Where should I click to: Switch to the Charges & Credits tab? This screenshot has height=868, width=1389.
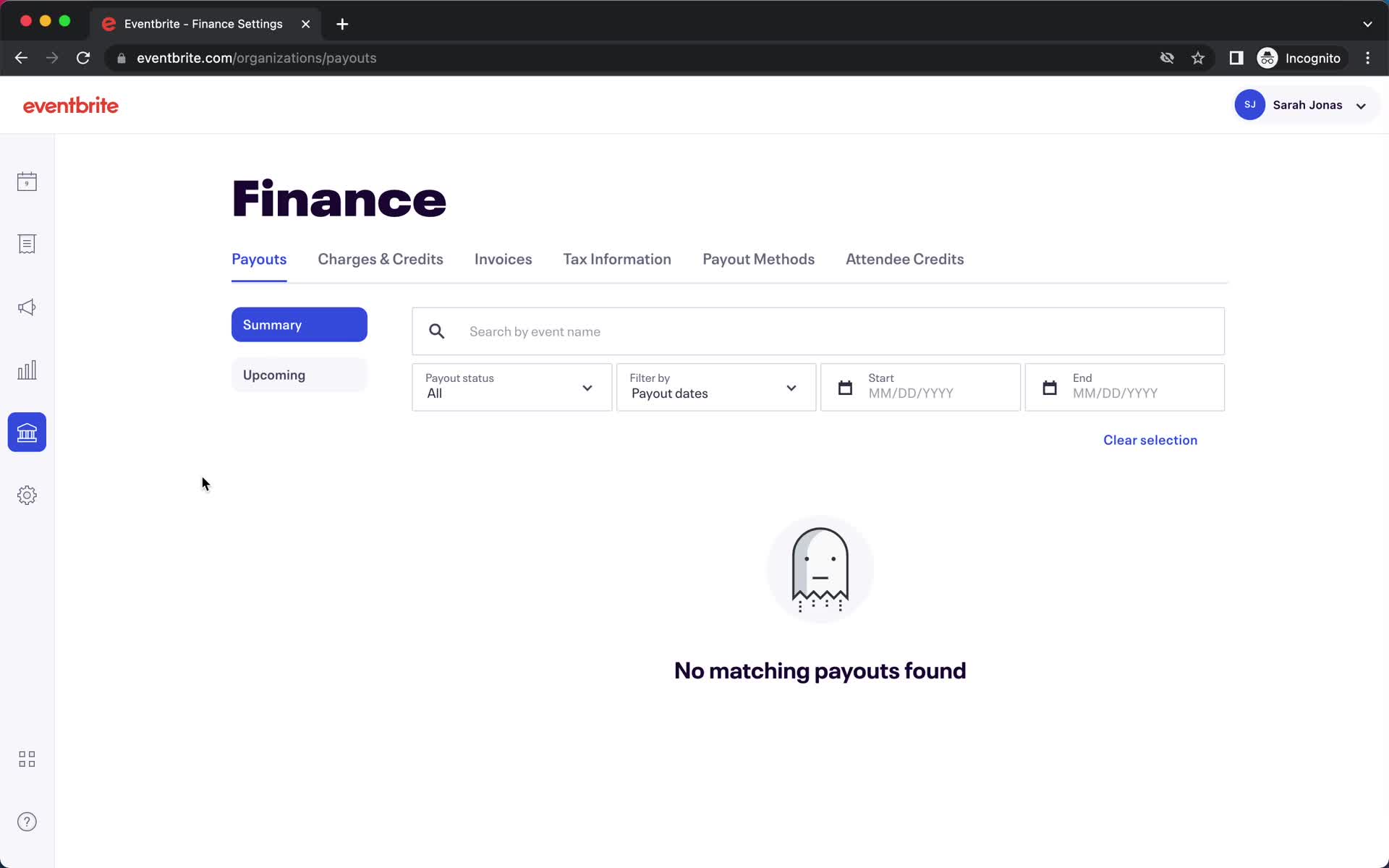[x=380, y=259]
